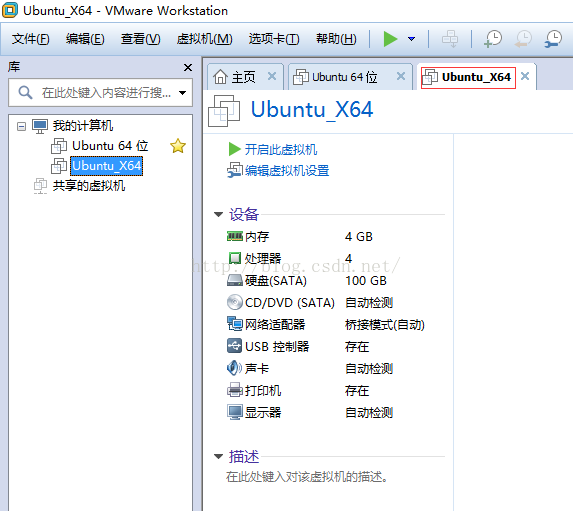This screenshot has width=573, height=511.
Task: Click the USB 控制器 label
Action: (x=277, y=347)
